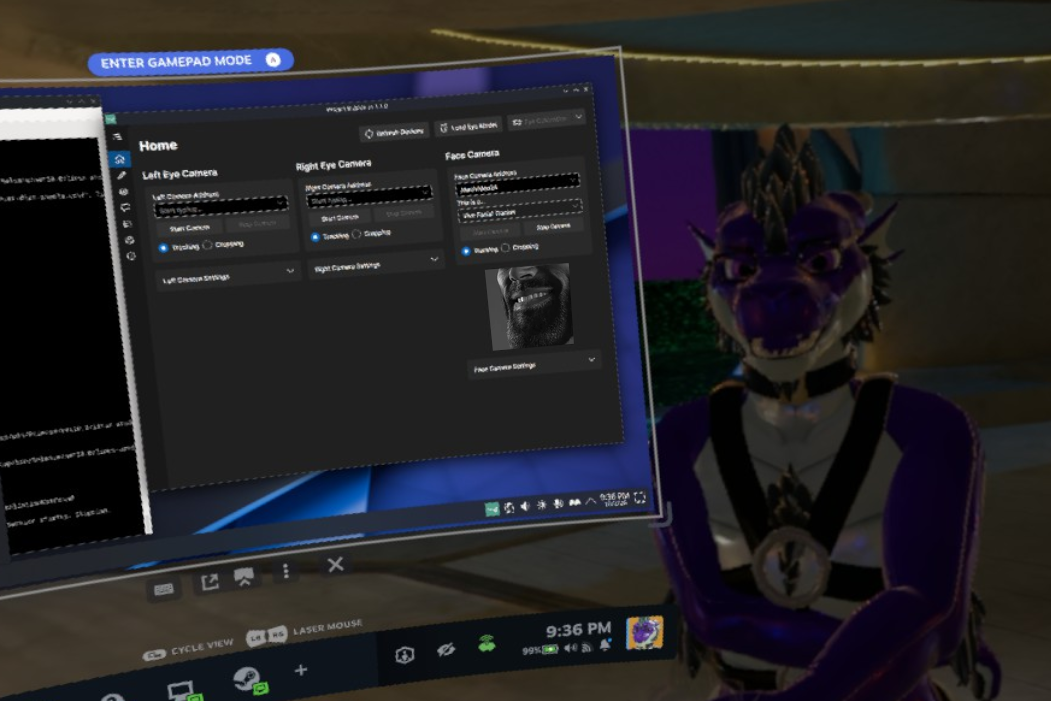Click the Refresh Devices button
This screenshot has height=701, width=1051.
coord(394,132)
